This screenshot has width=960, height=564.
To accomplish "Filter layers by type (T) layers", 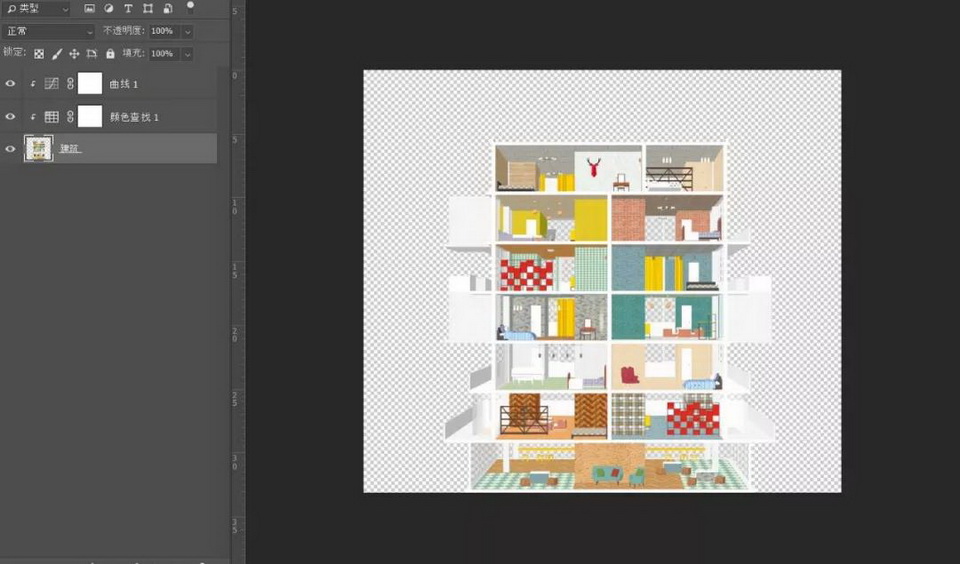I will (x=128, y=9).
